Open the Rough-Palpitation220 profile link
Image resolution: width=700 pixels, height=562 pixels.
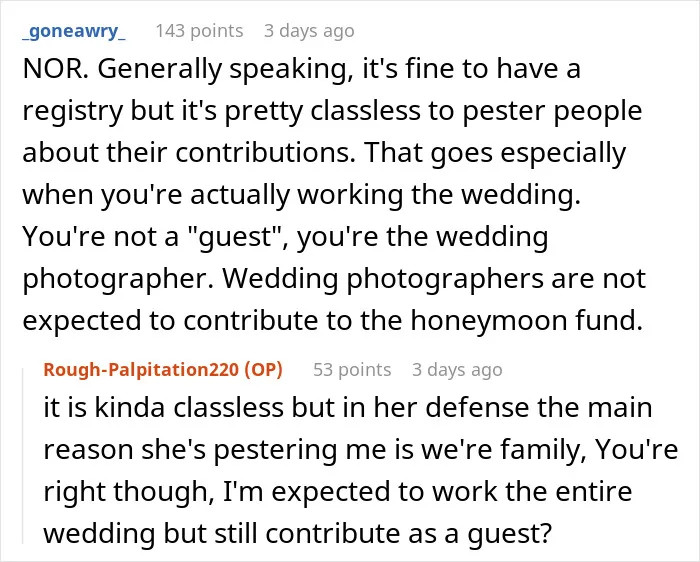tap(141, 370)
